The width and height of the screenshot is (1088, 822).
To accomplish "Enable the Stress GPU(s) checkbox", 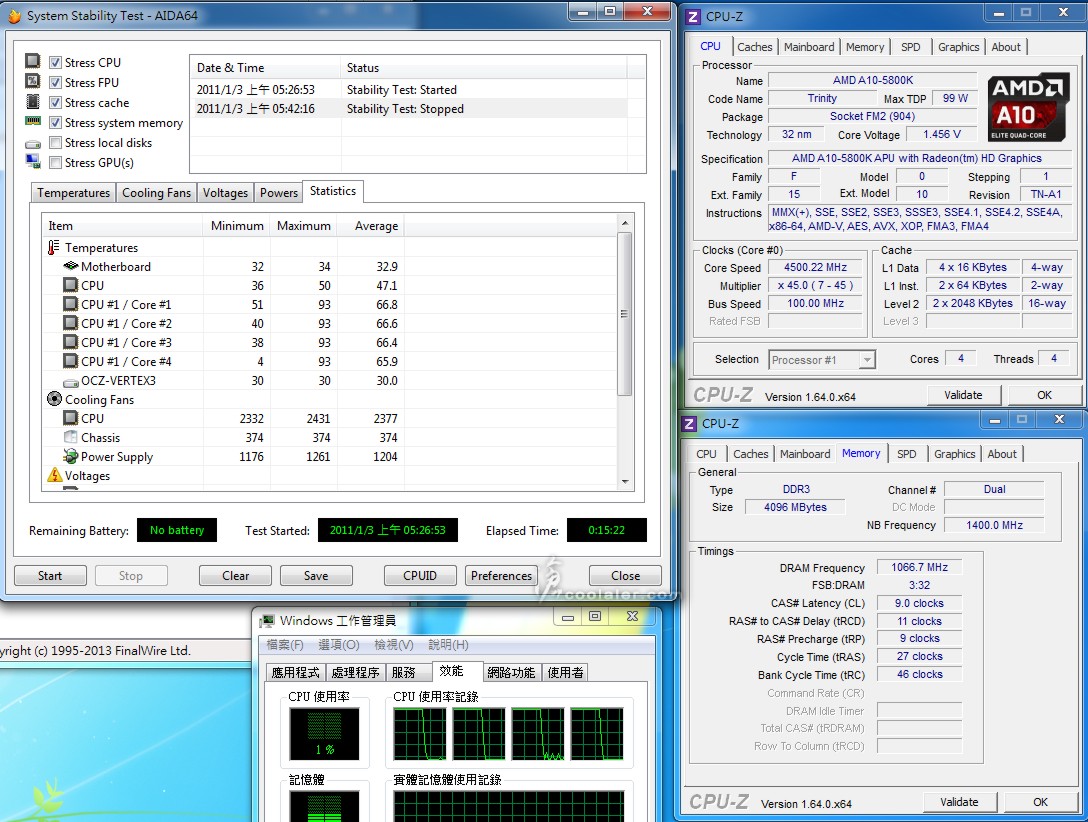I will point(56,163).
